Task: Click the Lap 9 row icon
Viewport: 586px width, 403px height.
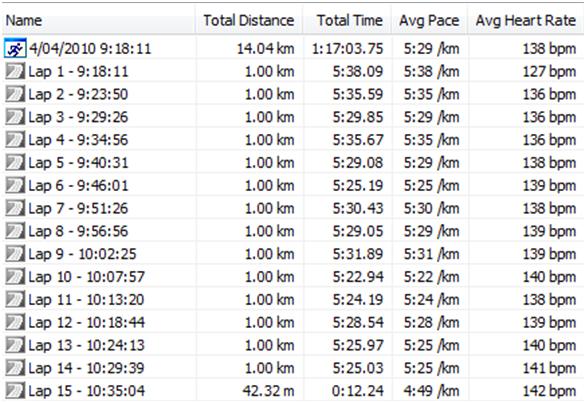Action: click(15, 253)
